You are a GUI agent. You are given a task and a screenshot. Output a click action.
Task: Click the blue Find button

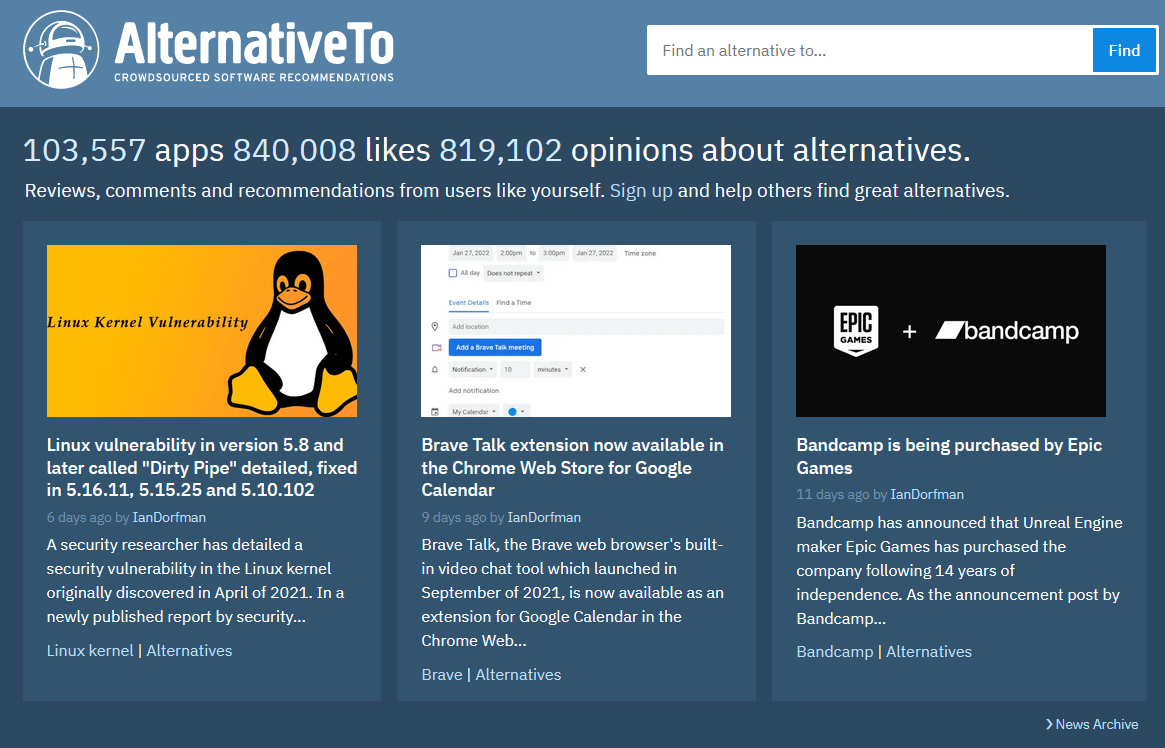1124,51
